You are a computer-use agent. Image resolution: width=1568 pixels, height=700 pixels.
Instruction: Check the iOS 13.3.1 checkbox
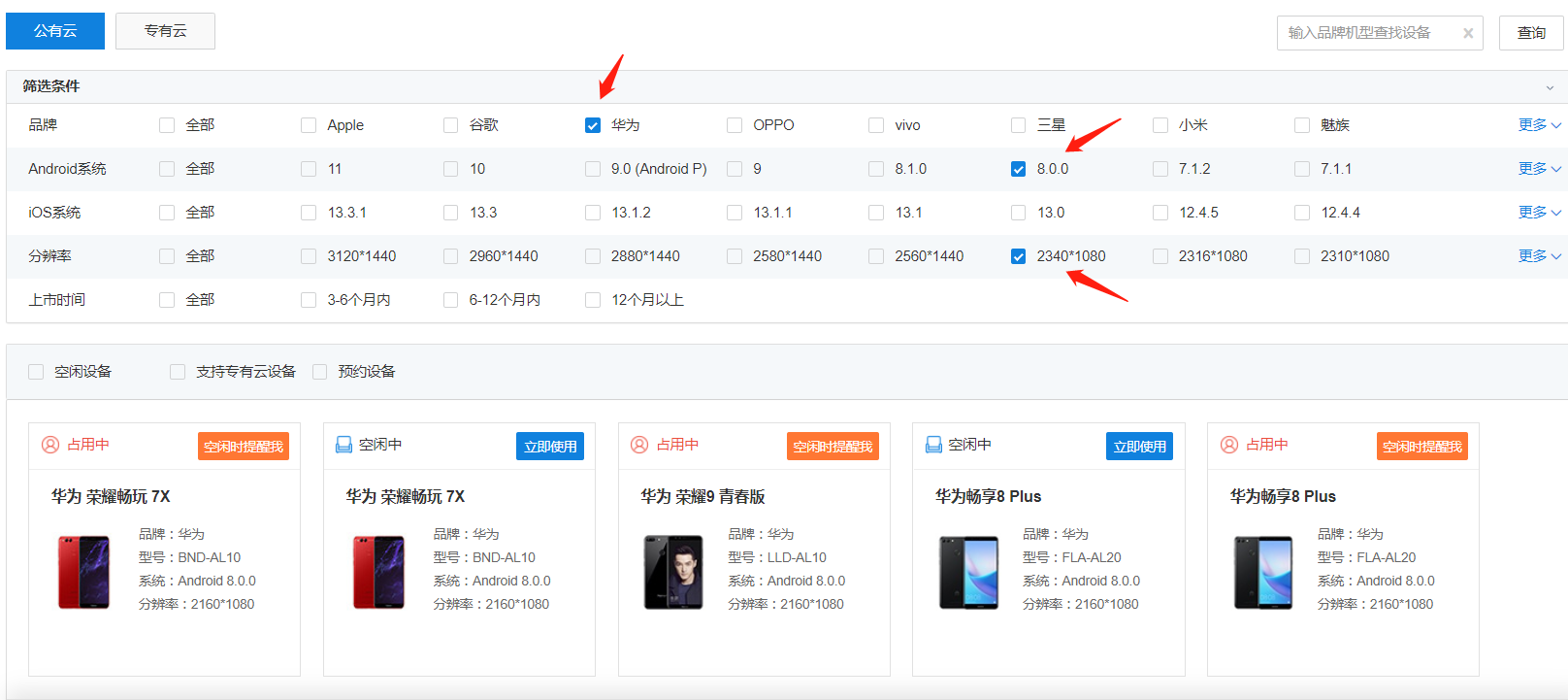click(x=309, y=213)
